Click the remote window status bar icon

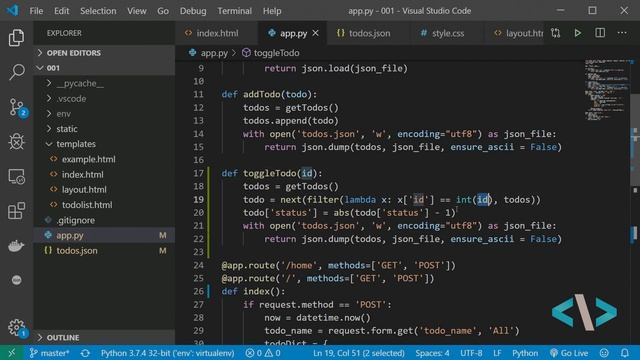tap(12, 353)
